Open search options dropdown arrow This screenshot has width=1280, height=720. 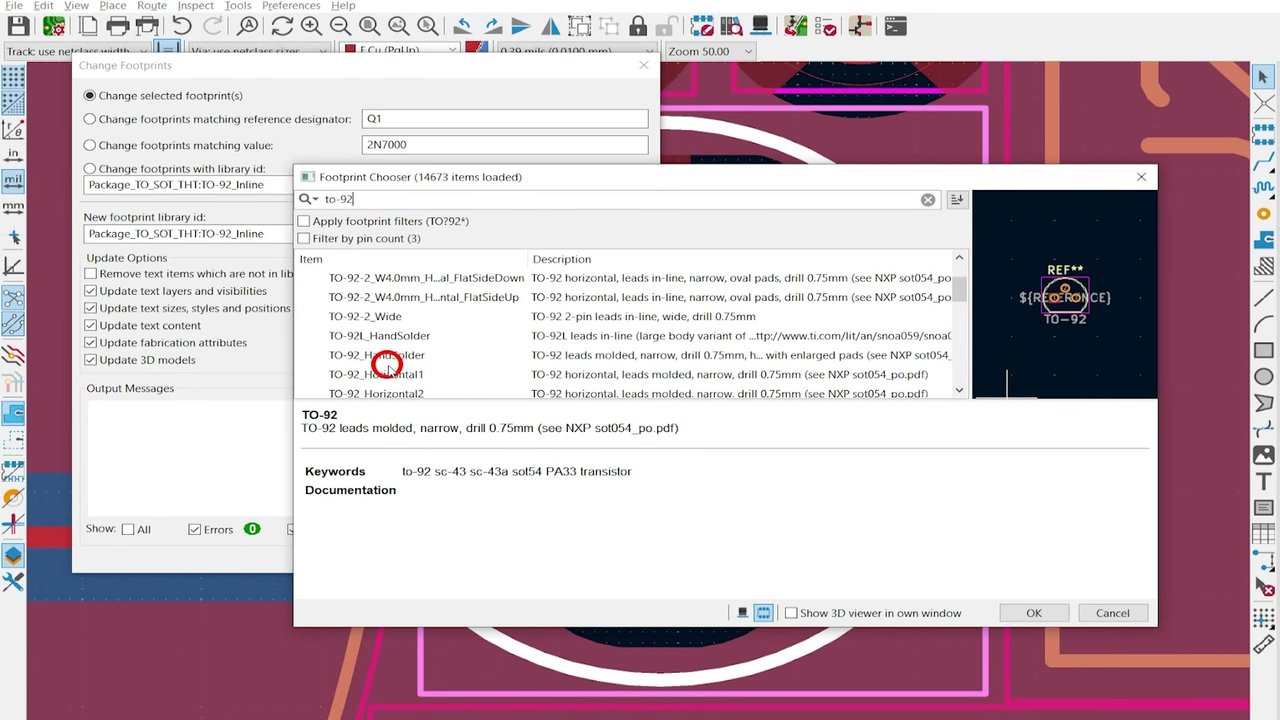coord(308,199)
